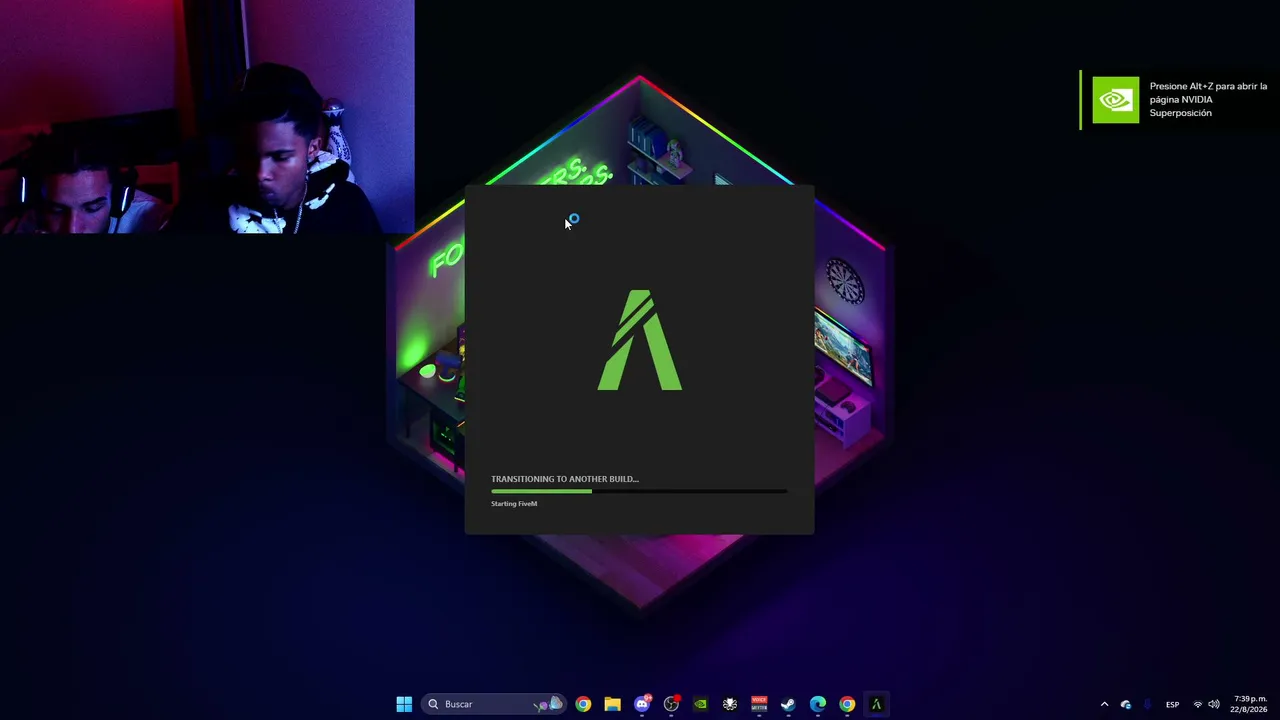Switch to OBS Studio on the taskbar
Image resolution: width=1280 pixels, height=720 pixels.
[x=671, y=704]
